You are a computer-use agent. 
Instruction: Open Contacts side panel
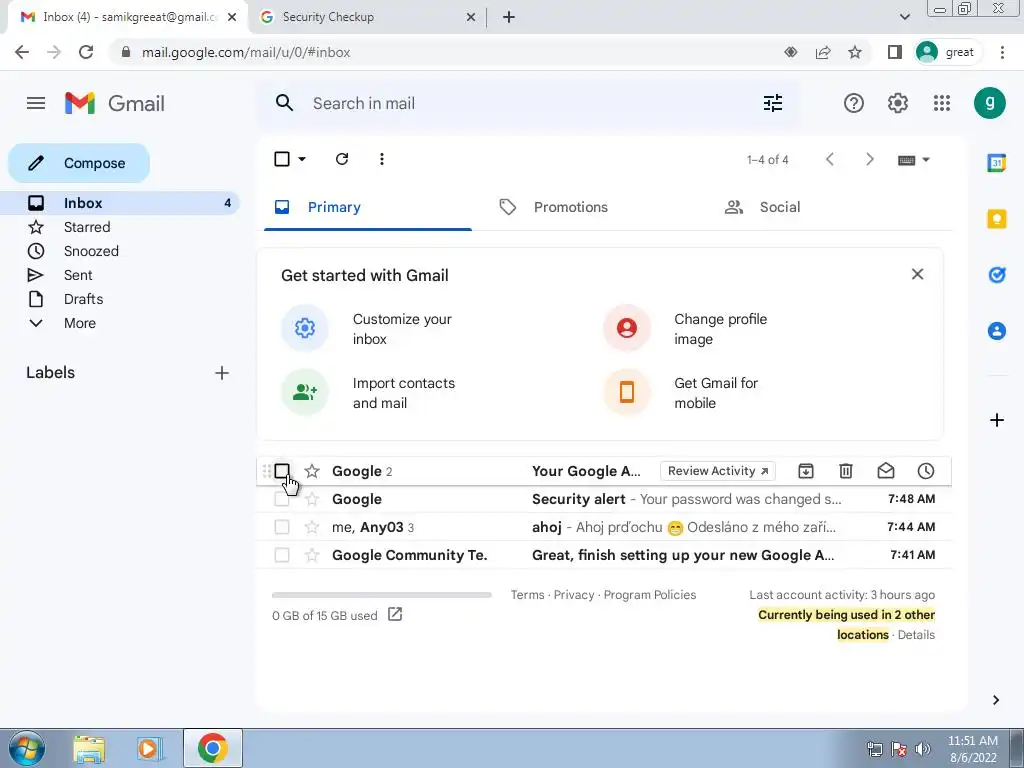pos(997,331)
